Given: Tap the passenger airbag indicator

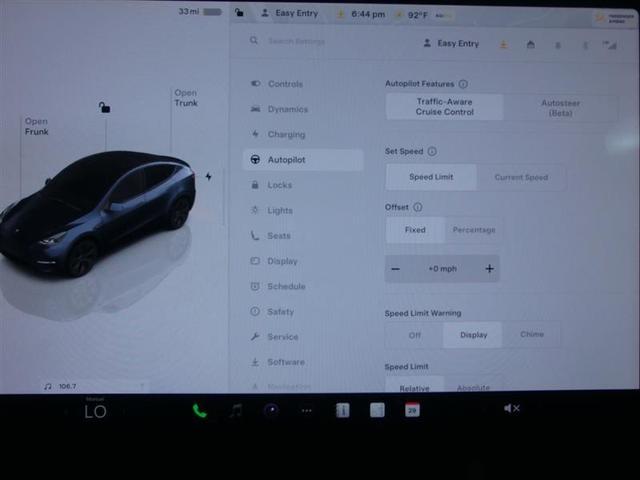Looking at the screenshot, I should [616, 18].
